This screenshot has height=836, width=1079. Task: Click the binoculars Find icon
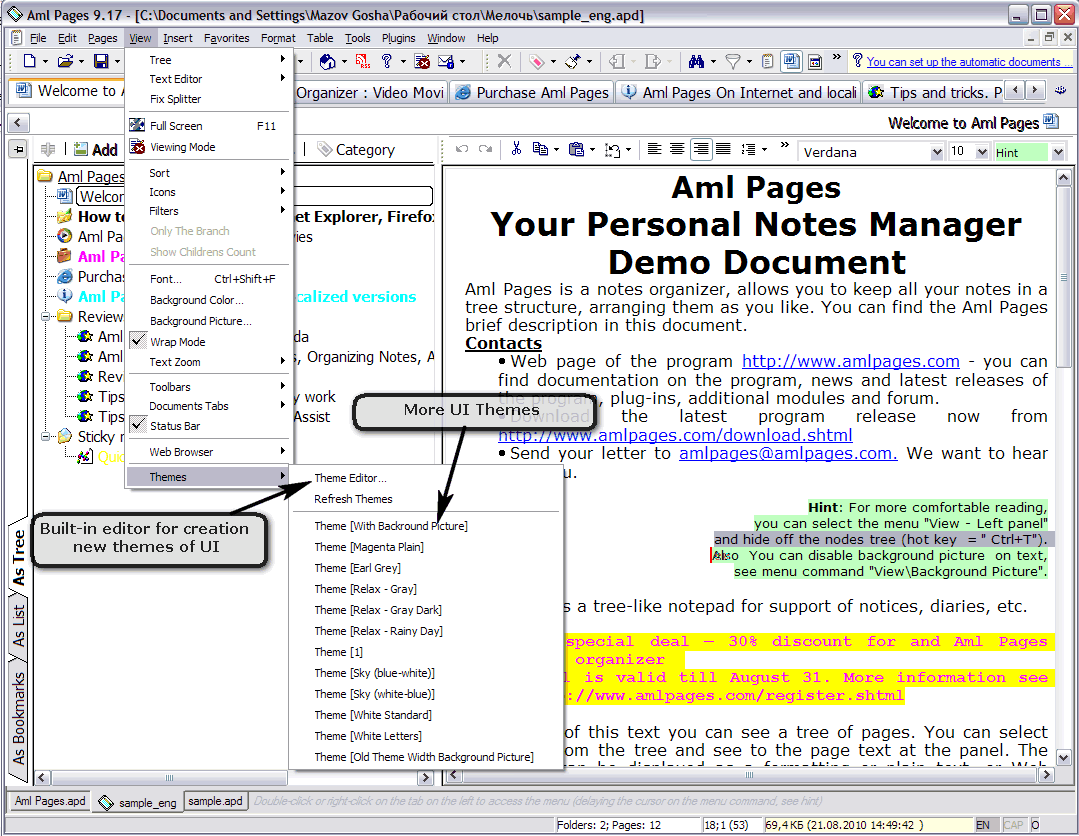pos(696,62)
